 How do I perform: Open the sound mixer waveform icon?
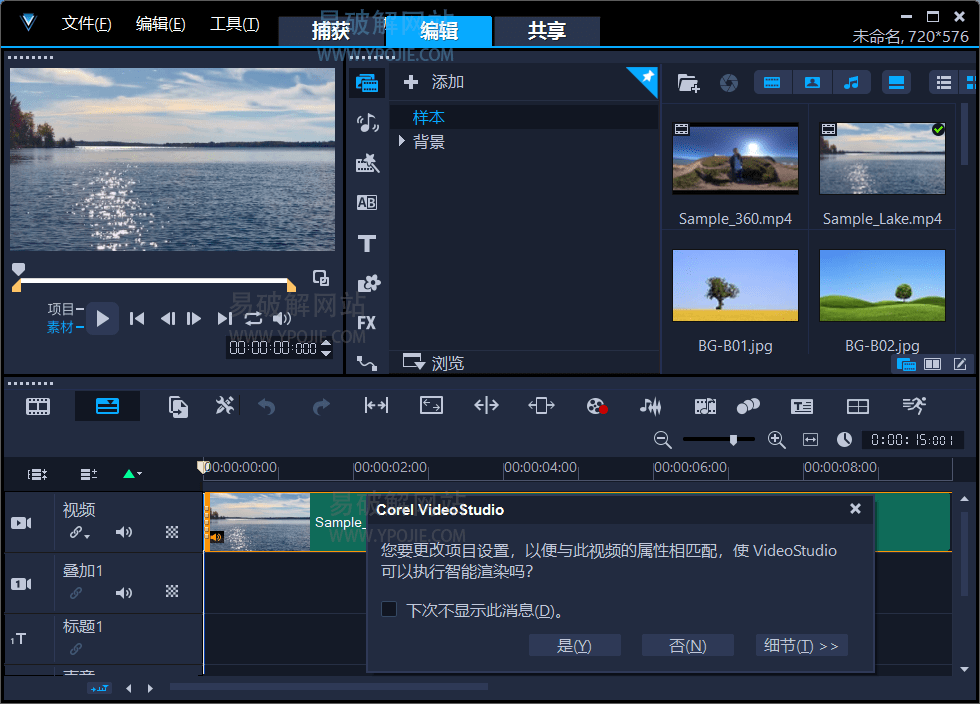point(651,407)
